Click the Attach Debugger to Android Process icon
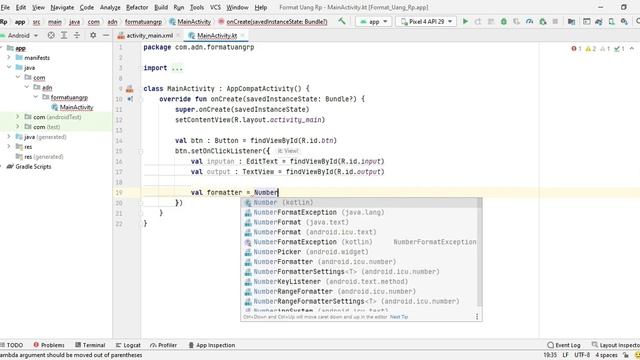 [x=542, y=22]
